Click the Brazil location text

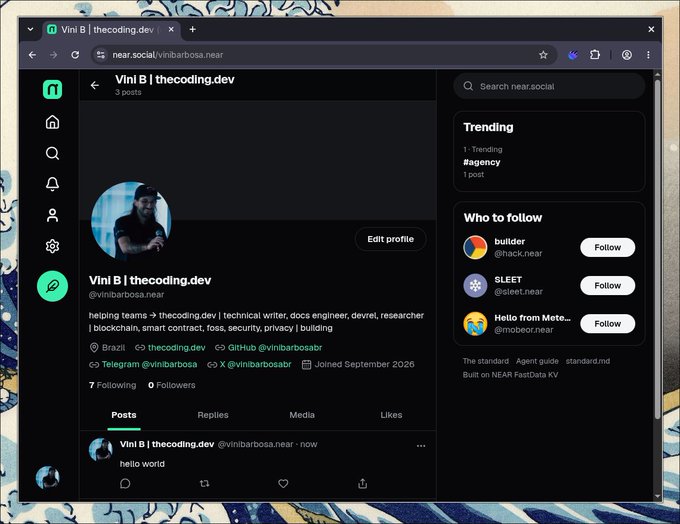coord(113,347)
